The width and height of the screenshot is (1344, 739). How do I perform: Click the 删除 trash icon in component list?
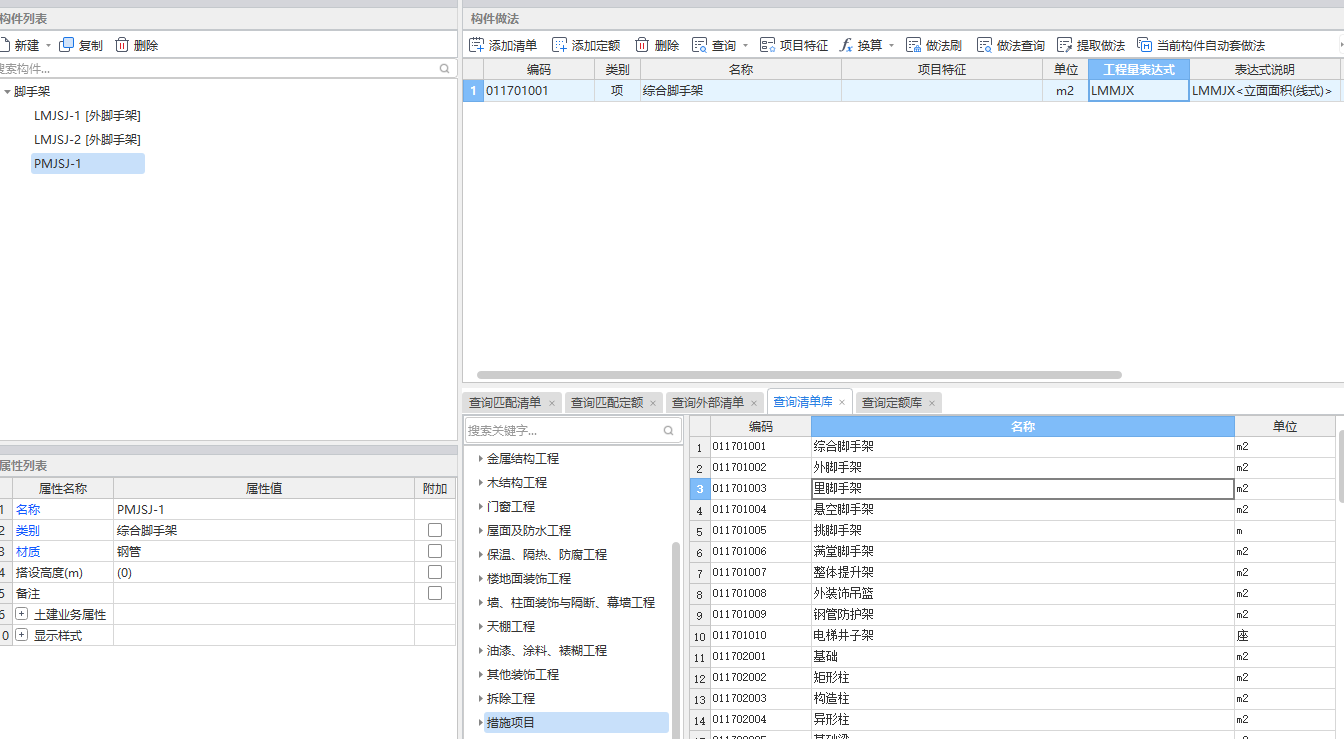click(122, 45)
